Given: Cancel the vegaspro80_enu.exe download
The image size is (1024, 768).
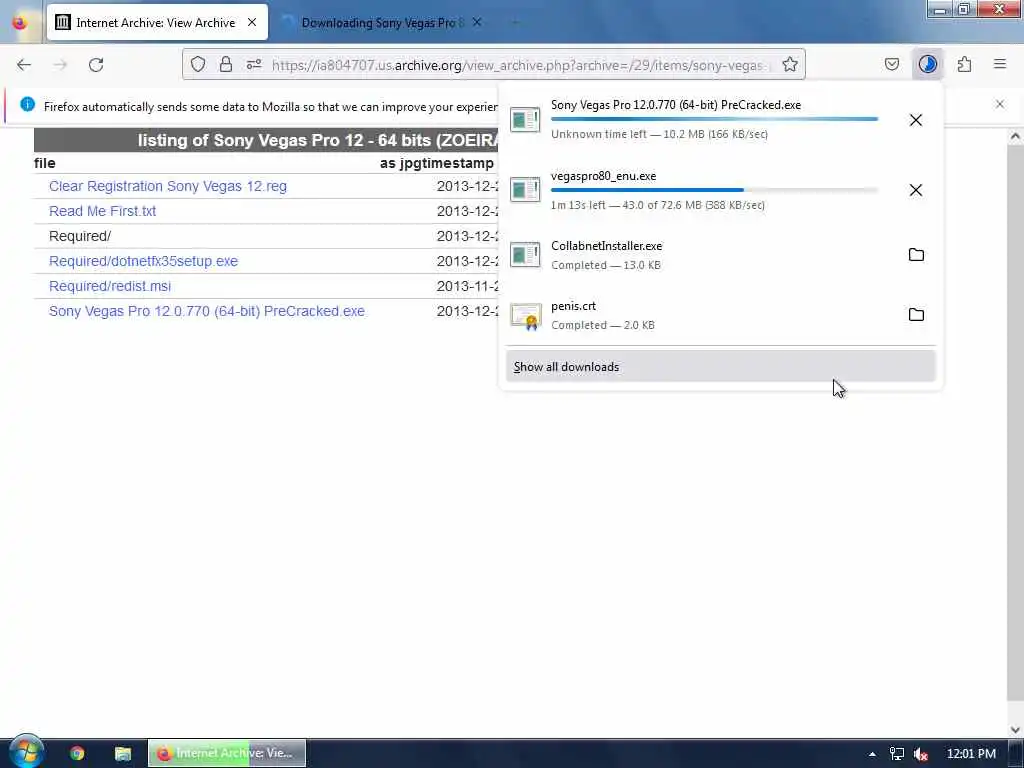Looking at the screenshot, I should [x=916, y=190].
